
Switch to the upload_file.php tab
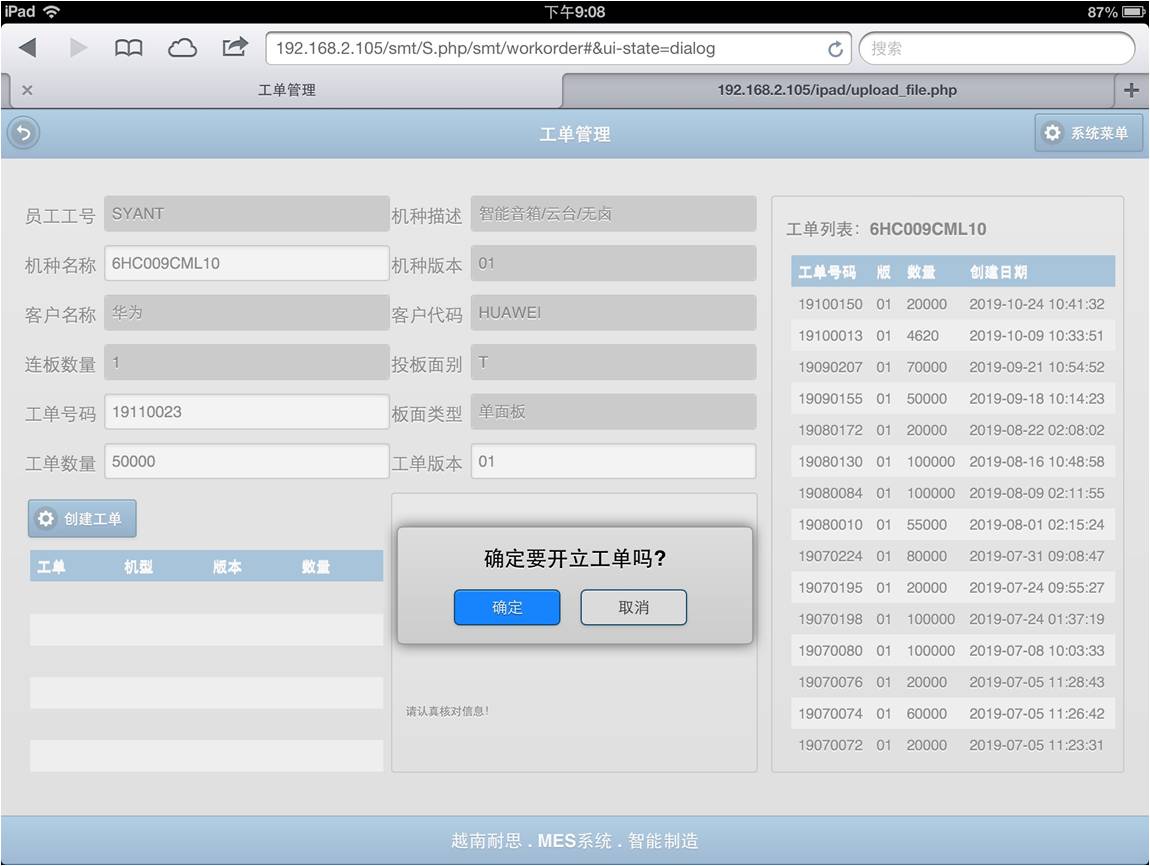[837, 90]
